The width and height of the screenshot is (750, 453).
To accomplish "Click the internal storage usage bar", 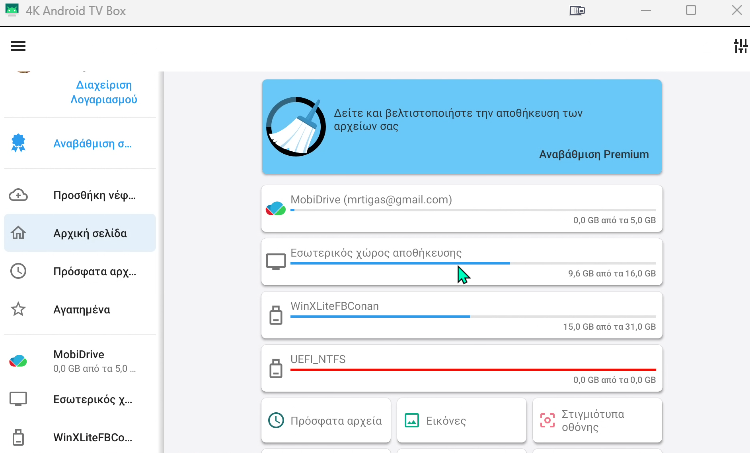I will pos(473,263).
